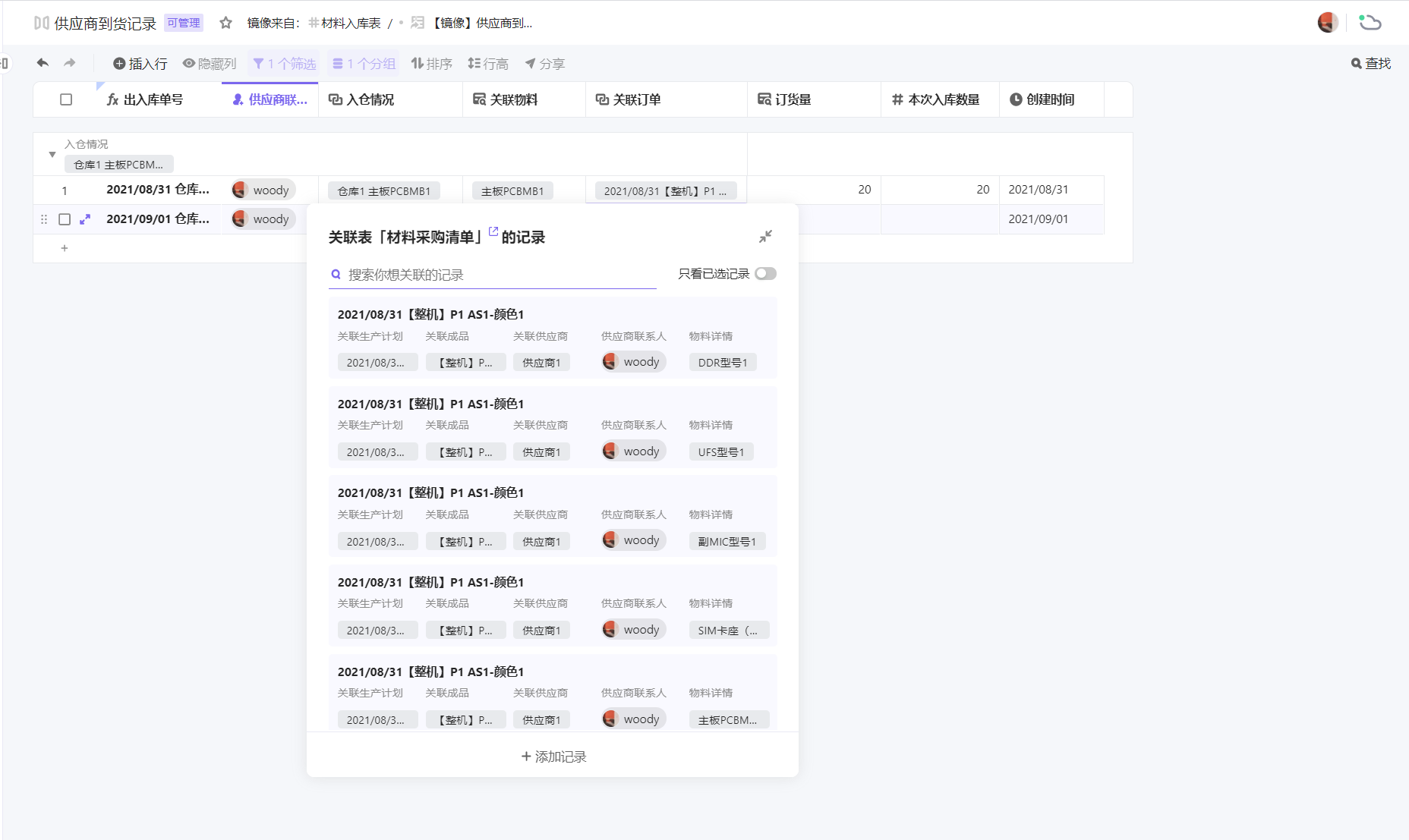Open the 查找 search tool

click(1370, 63)
